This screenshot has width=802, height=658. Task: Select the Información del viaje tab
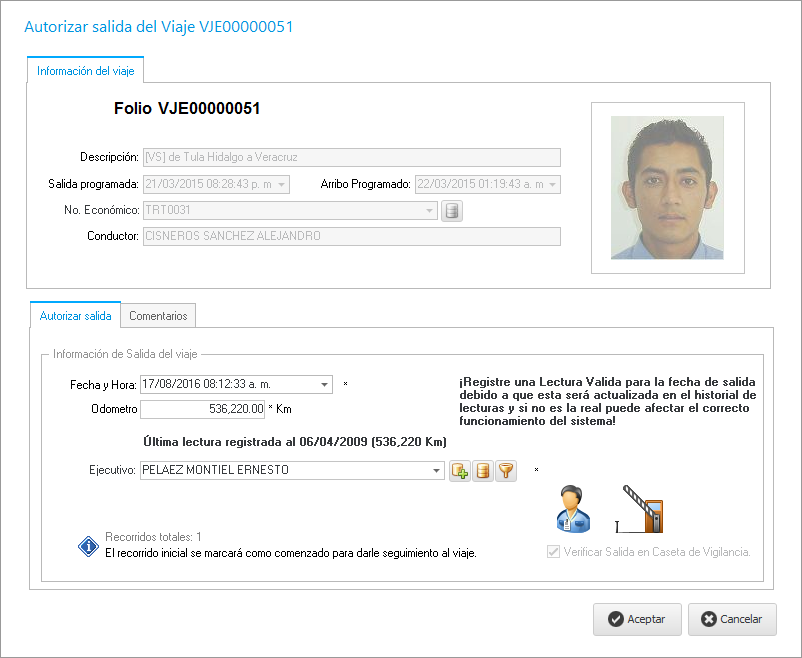tap(85, 71)
